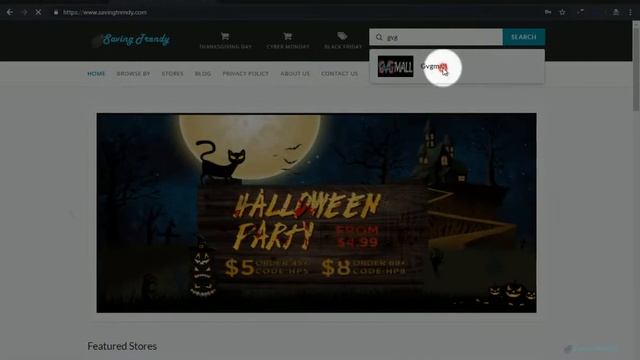Click the SEARCH button
640x360 pixels.
tap(524, 37)
